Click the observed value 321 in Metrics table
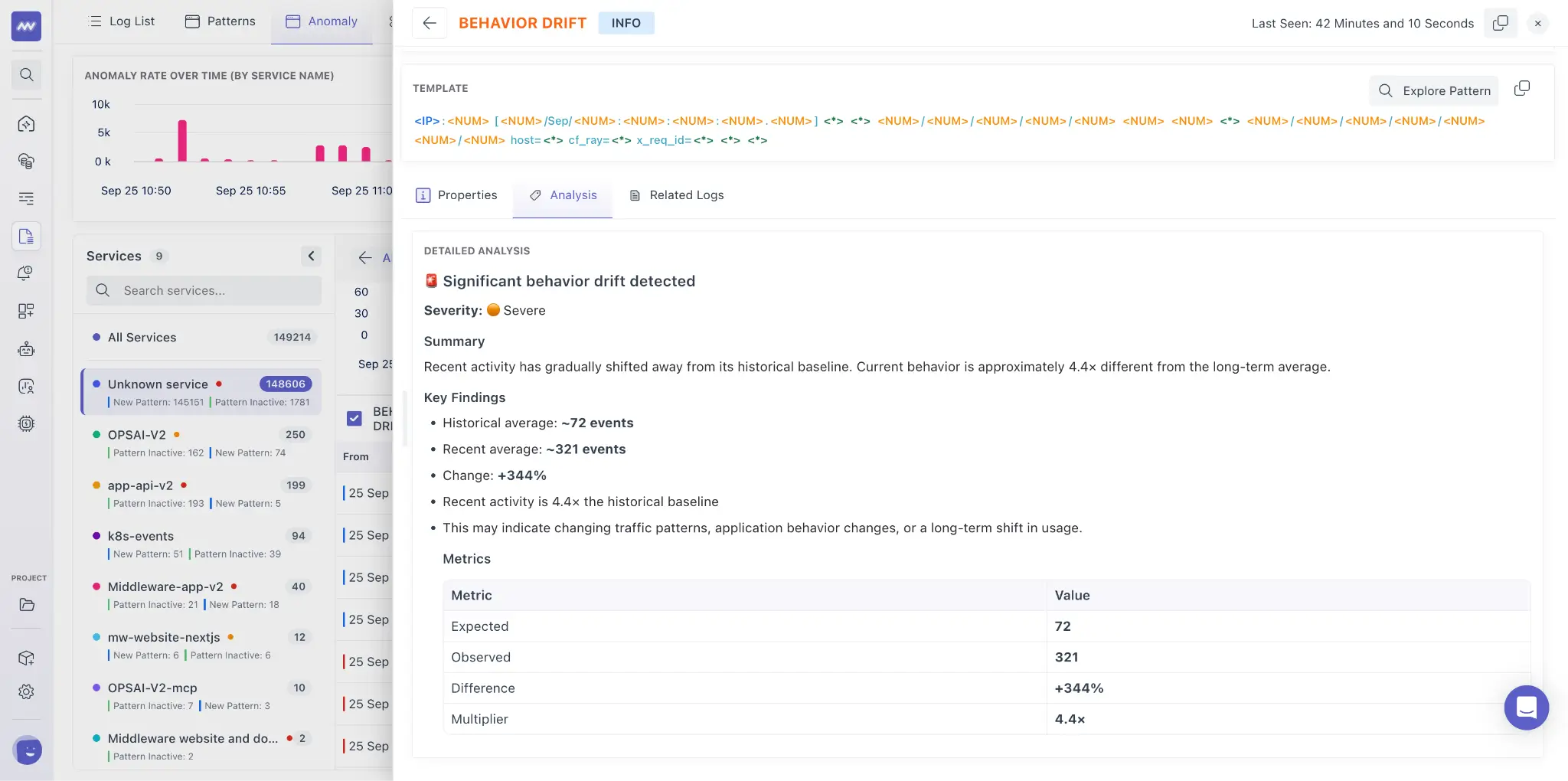This screenshot has width=1568, height=781. pos(1067,657)
